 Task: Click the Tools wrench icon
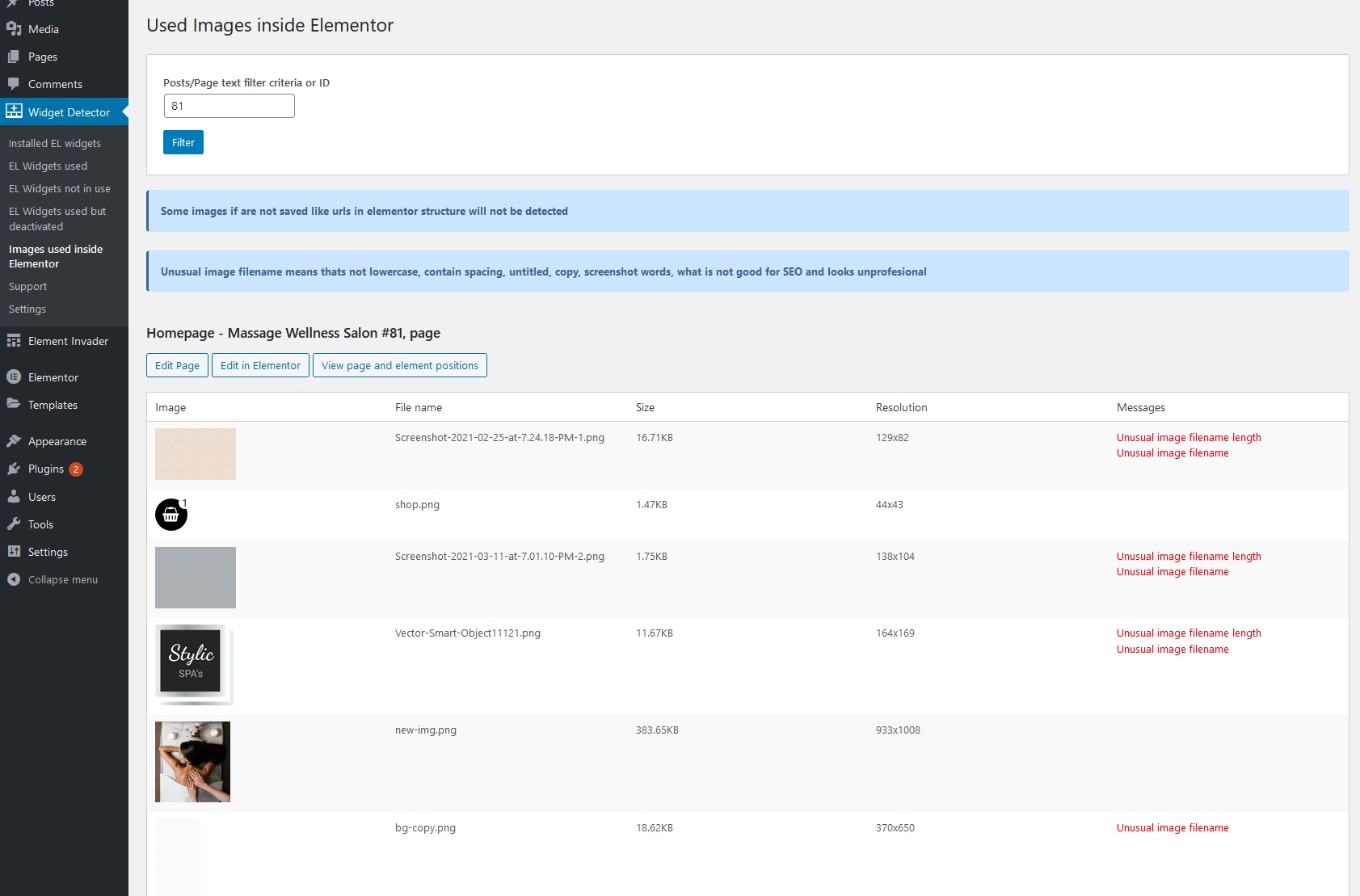pyautogui.click(x=14, y=524)
